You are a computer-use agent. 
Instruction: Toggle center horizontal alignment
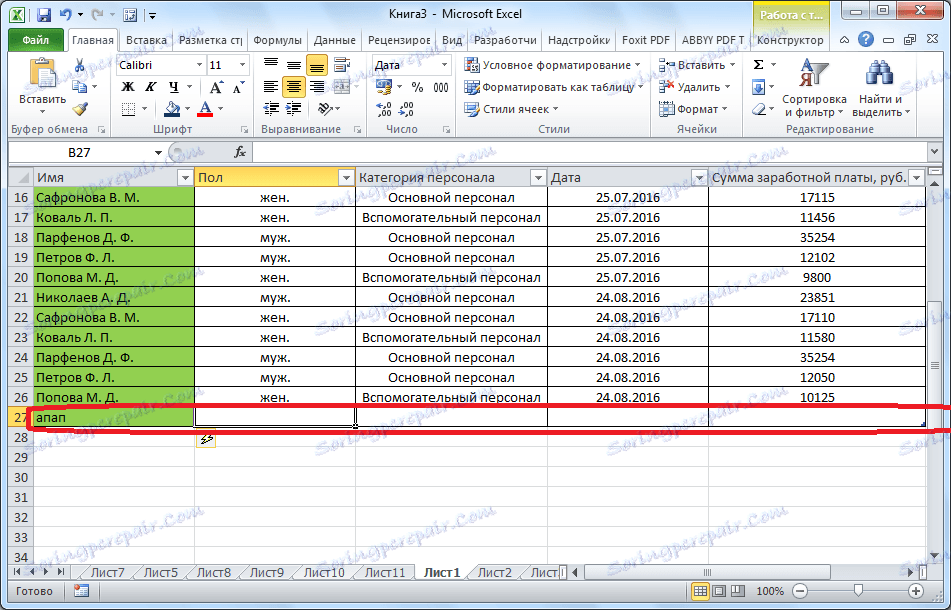pyautogui.click(x=293, y=87)
